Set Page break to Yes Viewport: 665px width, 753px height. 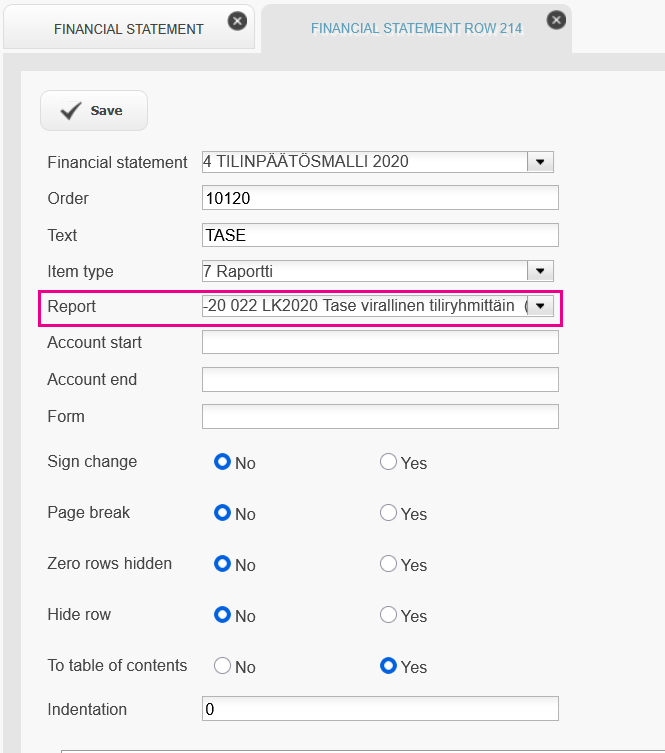point(388,513)
